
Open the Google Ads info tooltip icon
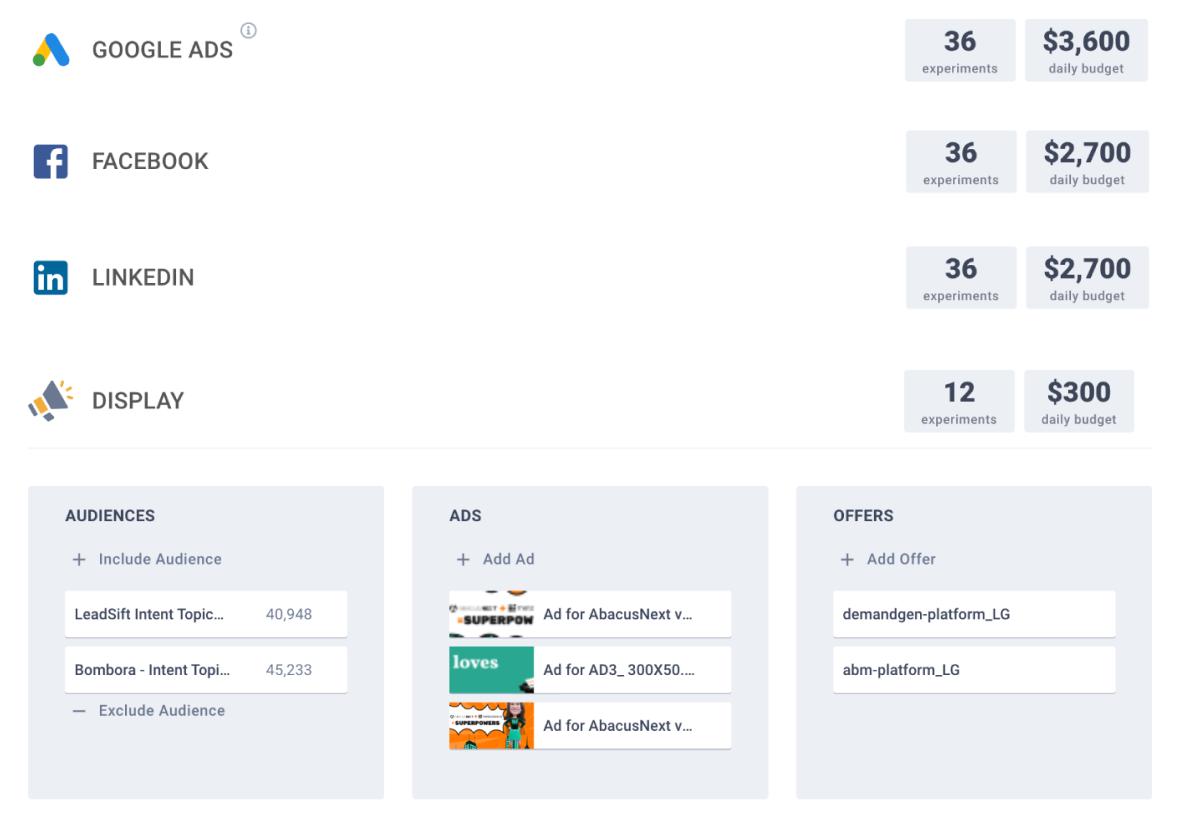point(248,31)
